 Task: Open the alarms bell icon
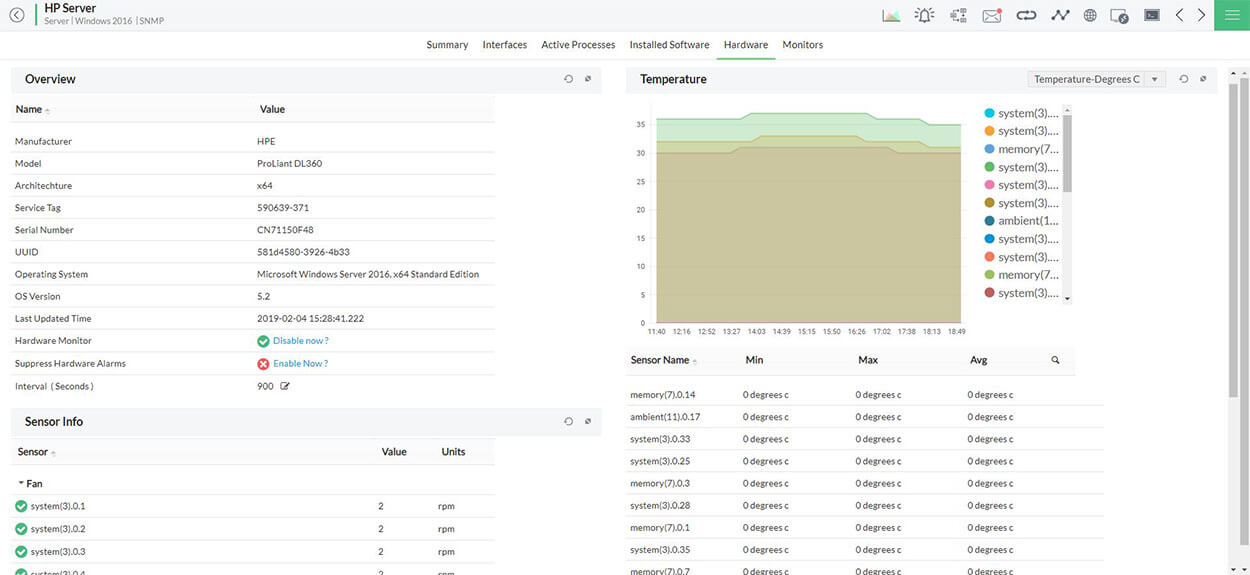click(x=924, y=15)
